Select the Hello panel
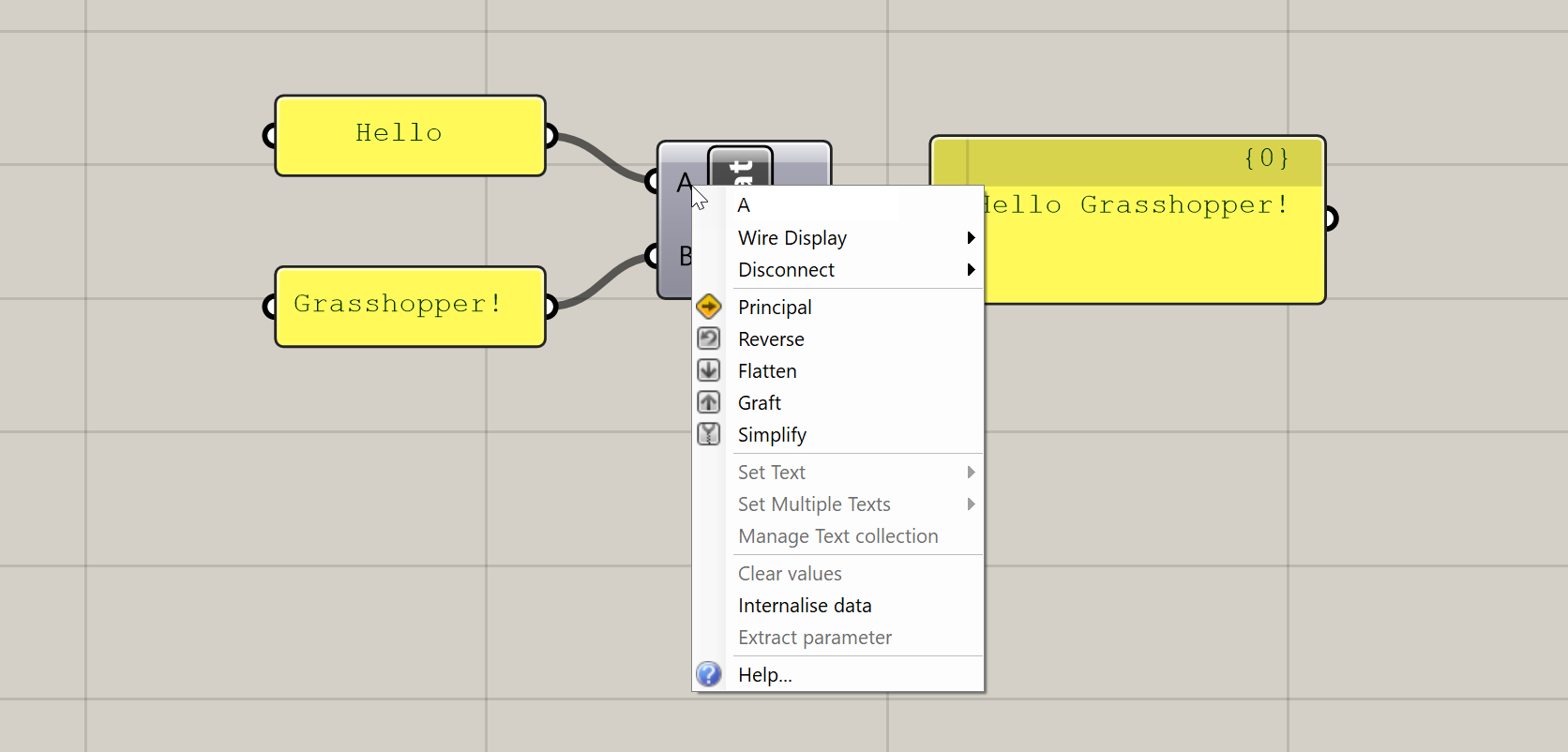The width and height of the screenshot is (1568, 752). [410, 135]
